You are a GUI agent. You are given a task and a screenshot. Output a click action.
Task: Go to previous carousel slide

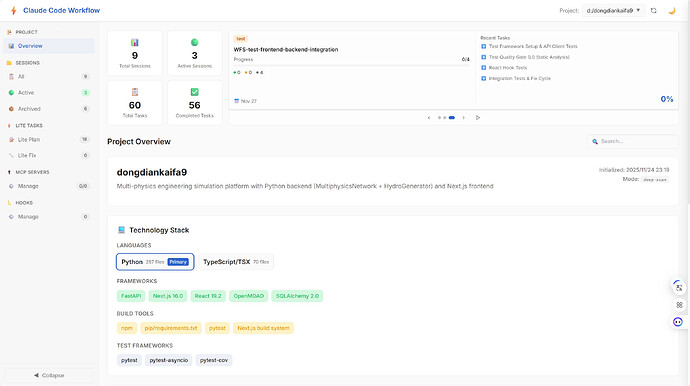point(429,118)
